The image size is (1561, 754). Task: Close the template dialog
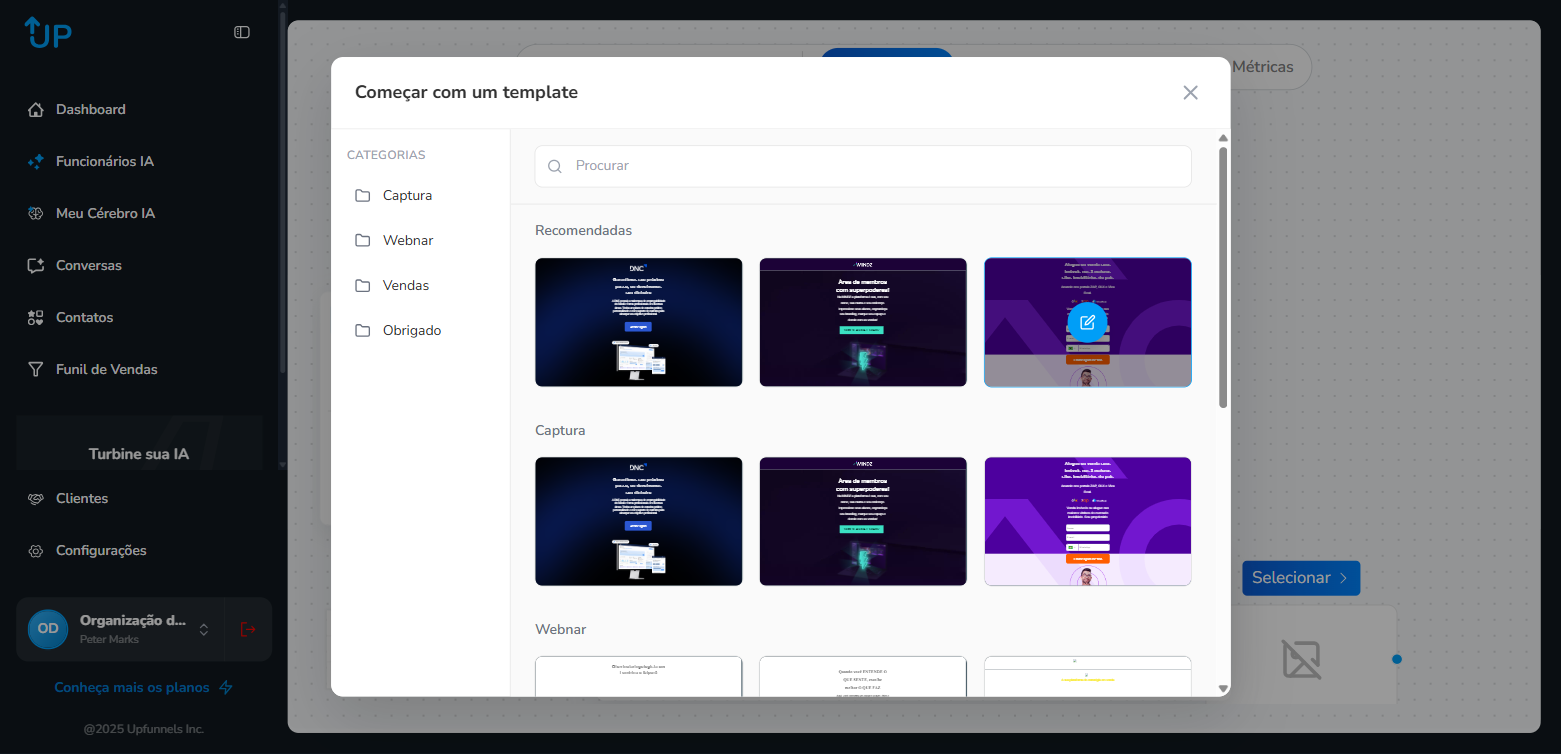(1190, 93)
